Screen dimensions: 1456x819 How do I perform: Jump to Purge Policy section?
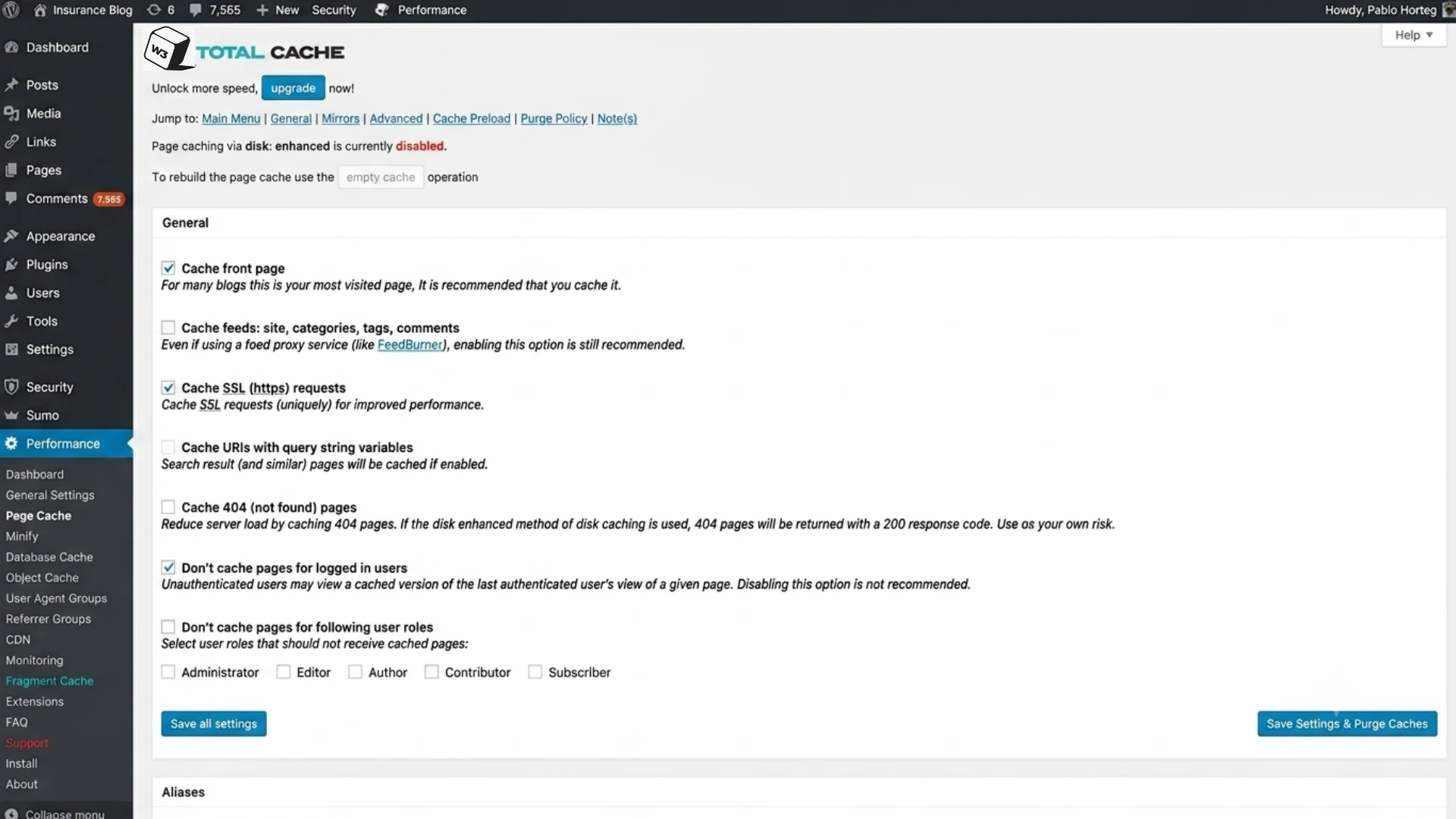pos(554,119)
